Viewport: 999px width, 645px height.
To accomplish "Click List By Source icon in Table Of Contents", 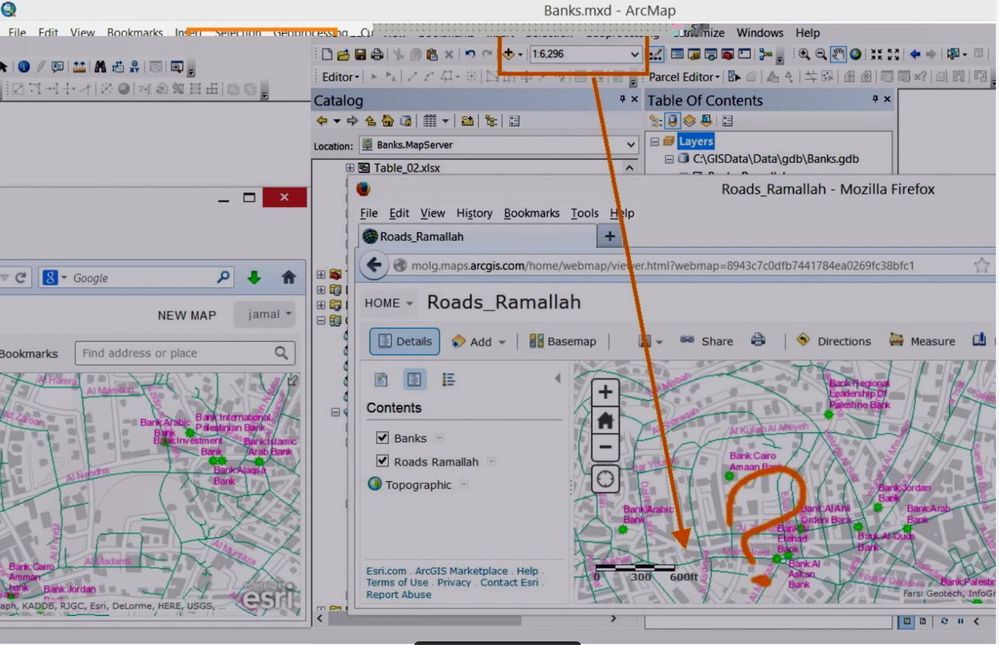I will (672, 120).
